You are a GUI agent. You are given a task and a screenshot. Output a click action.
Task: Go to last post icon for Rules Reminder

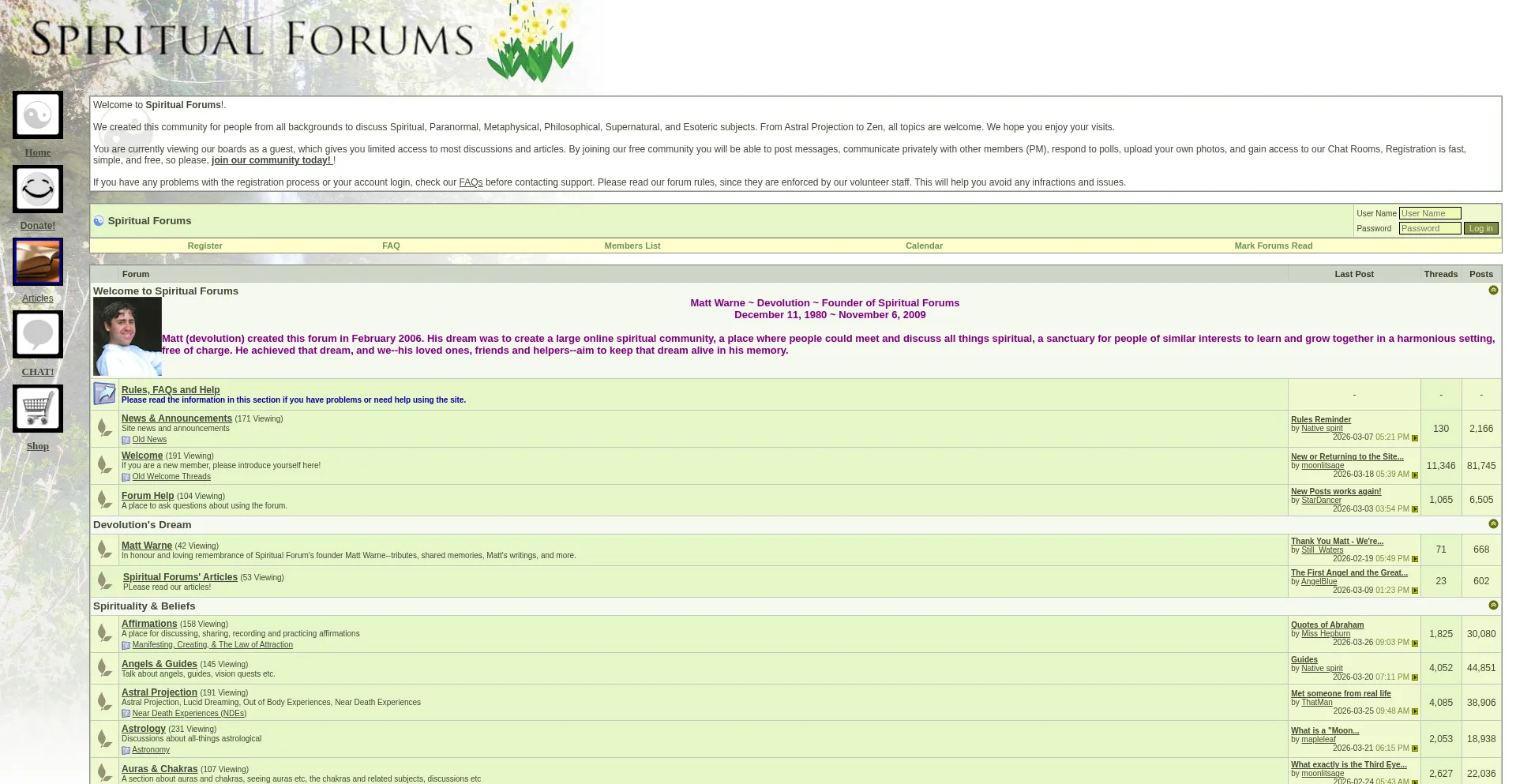tap(1415, 438)
